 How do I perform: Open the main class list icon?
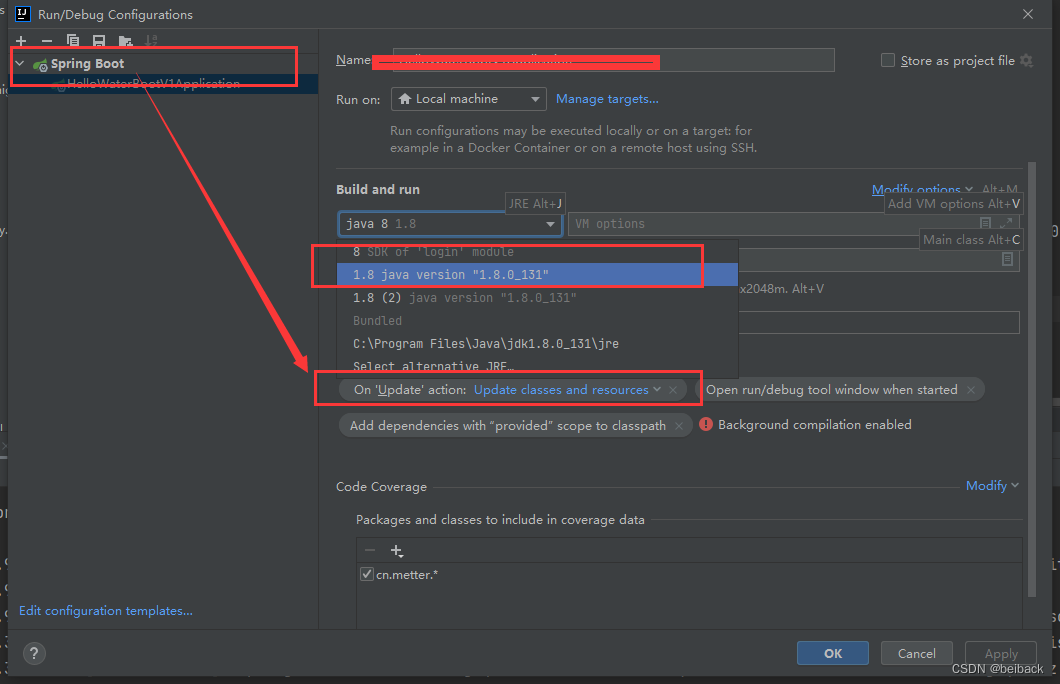(1007, 260)
